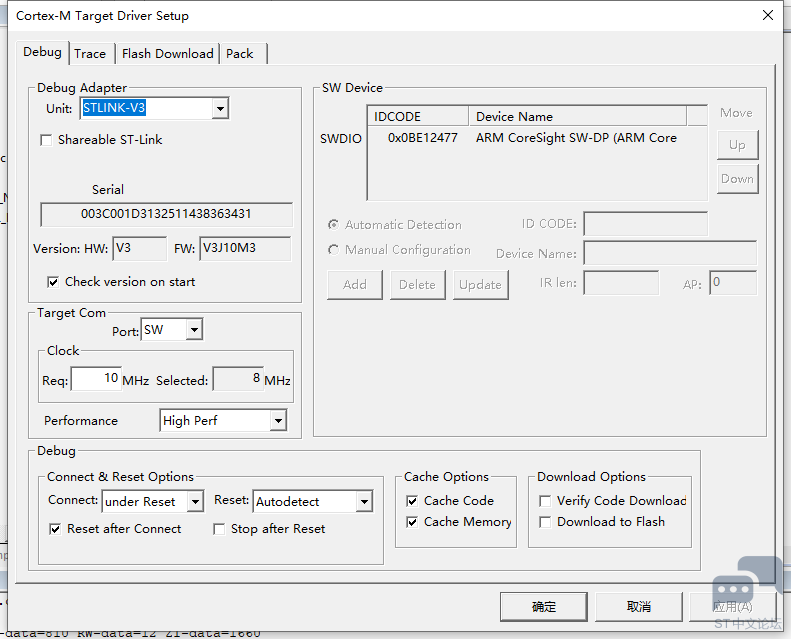The image size is (791, 639).
Task: Open the Performance High Perf dropdown
Action: [278, 421]
